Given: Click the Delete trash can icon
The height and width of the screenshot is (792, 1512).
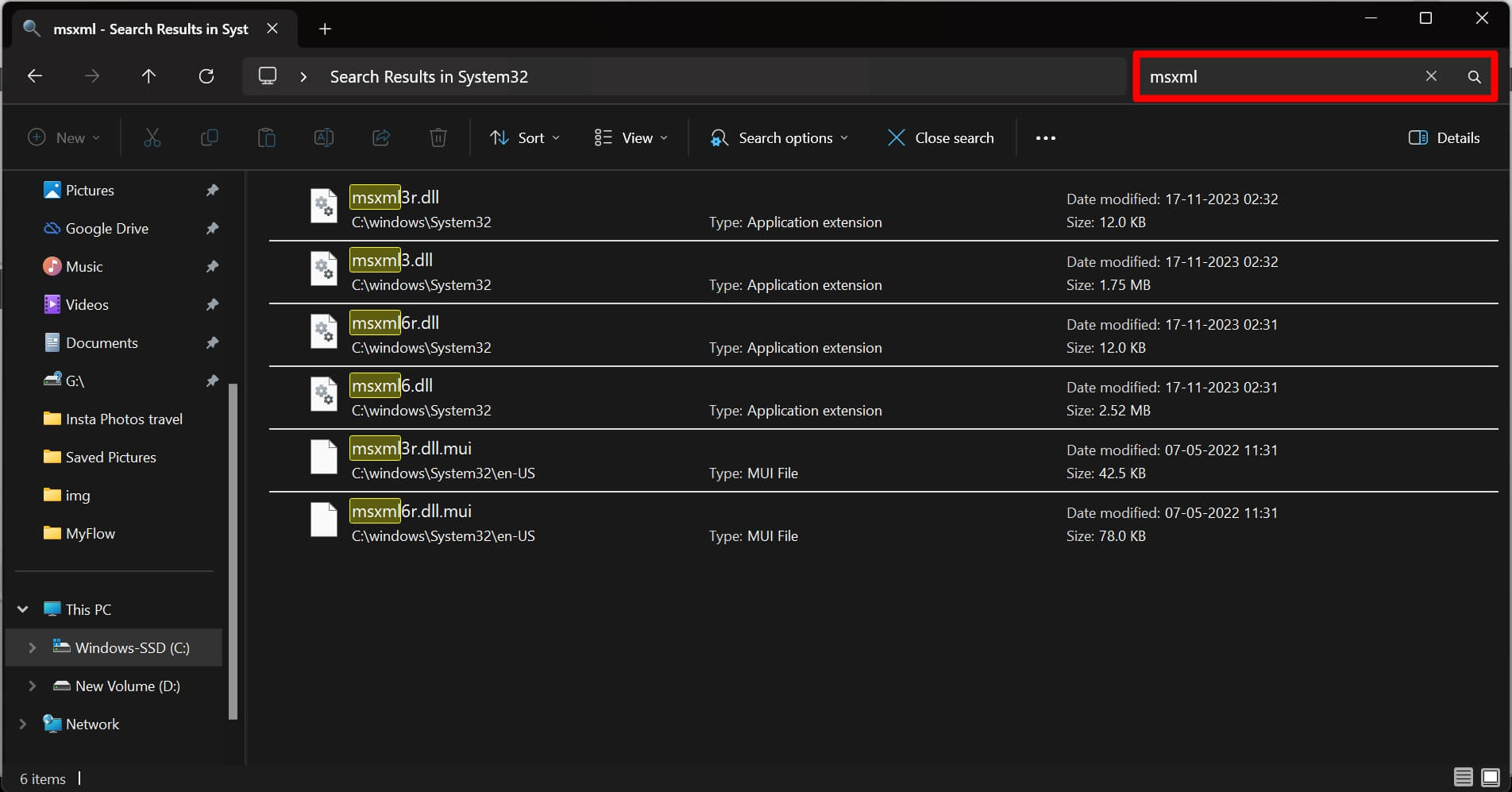Looking at the screenshot, I should pos(438,137).
